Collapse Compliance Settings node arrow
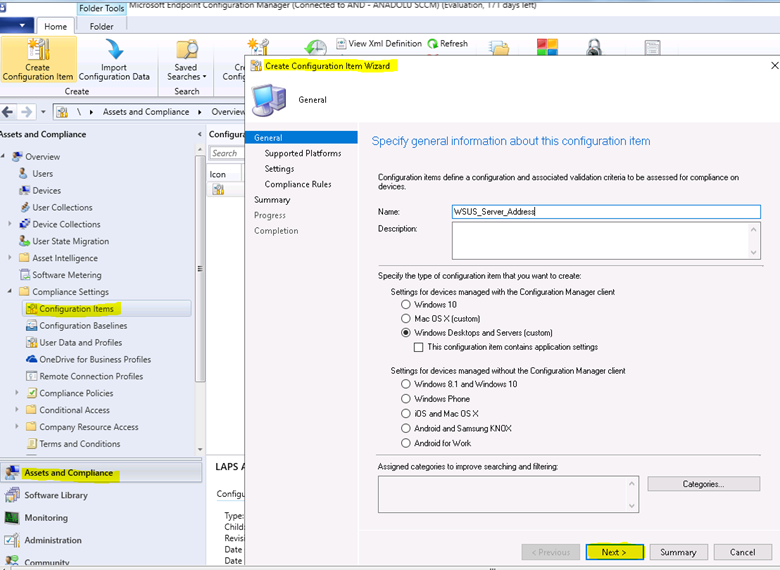 pyautogui.click(x=9, y=291)
